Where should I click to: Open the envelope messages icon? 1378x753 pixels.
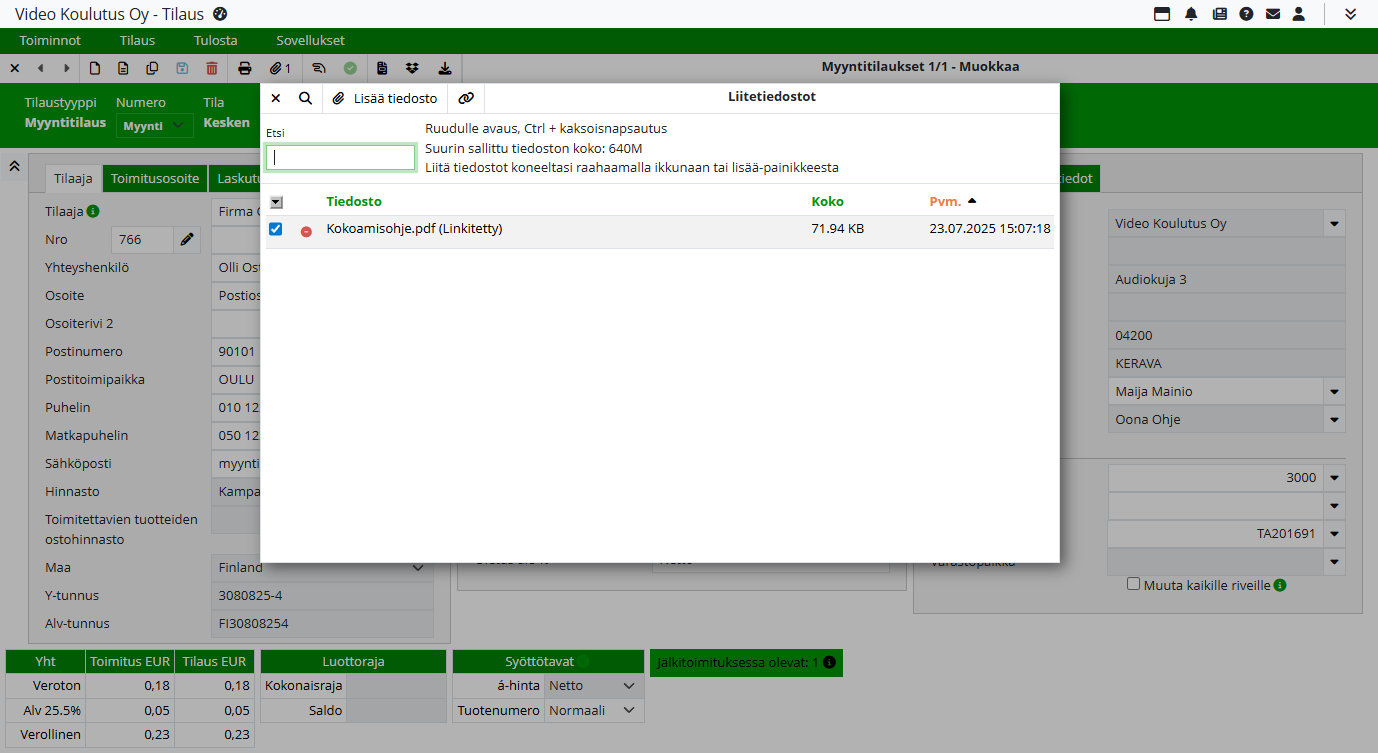tap(1273, 14)
